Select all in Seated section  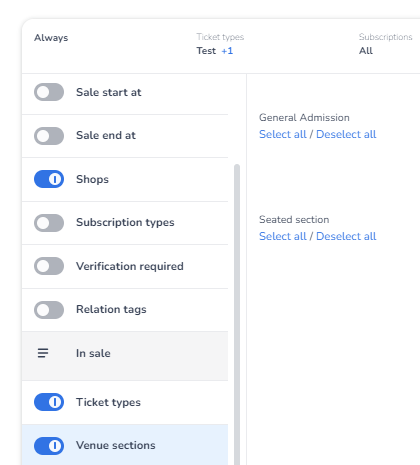[283, 236]
